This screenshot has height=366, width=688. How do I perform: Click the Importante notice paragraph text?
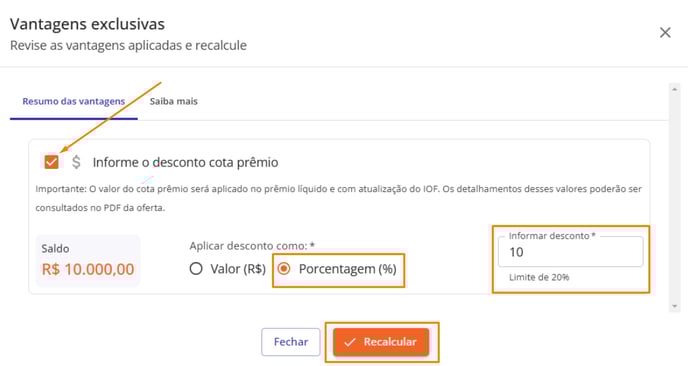click(x=338, y=198)
